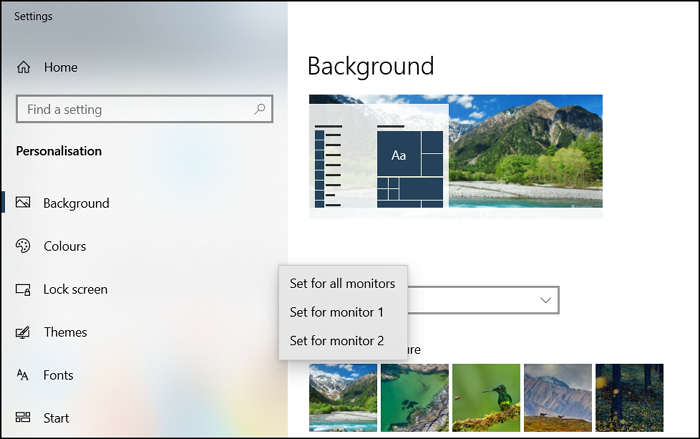Click the Settings window title text
This screenshot has height=439, width=700.
pyautogui.click(x=33, y=16)
